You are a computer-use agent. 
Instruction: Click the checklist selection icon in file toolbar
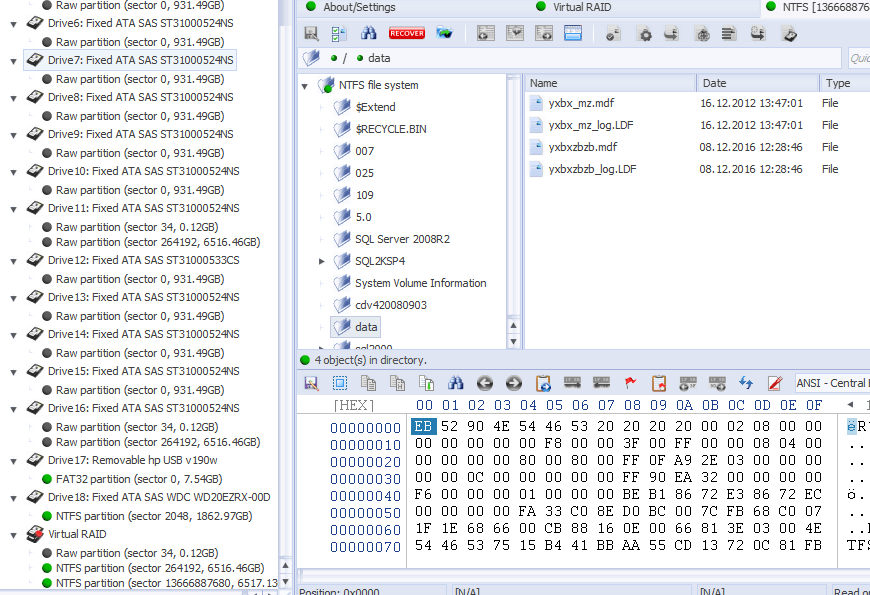click(x=339, y=33)
